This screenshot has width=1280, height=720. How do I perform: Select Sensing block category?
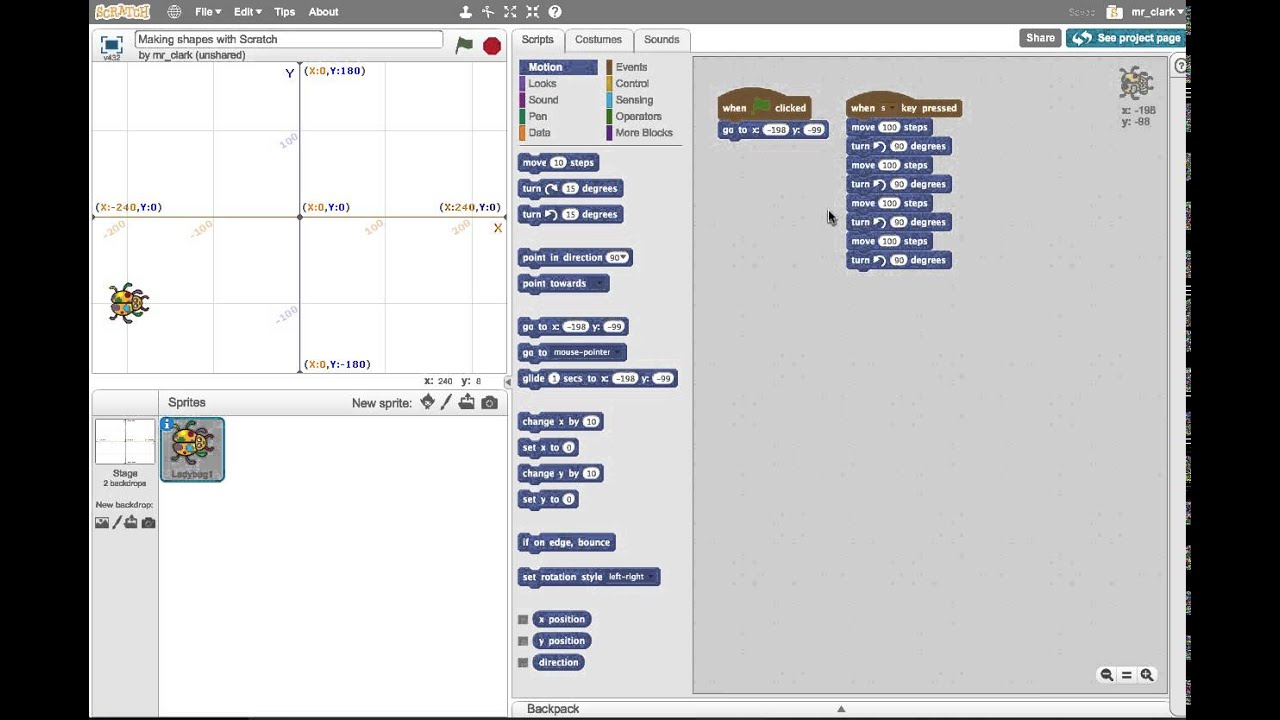pyautogui.click(x=634, y=100)
